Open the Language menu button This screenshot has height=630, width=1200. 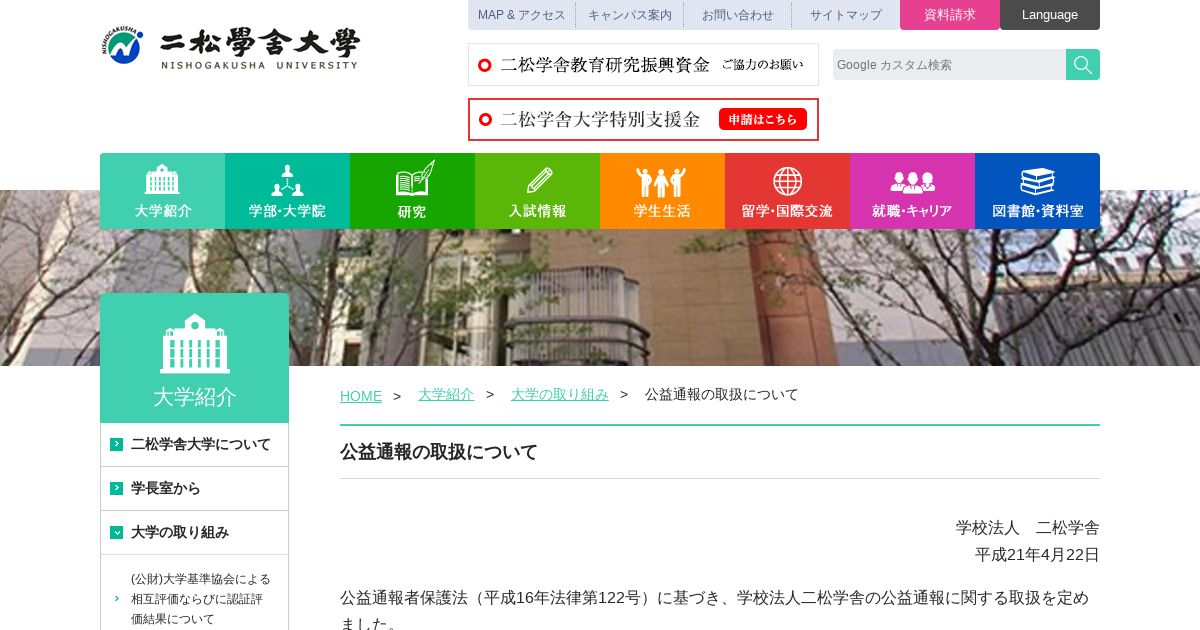point(1050,15)
